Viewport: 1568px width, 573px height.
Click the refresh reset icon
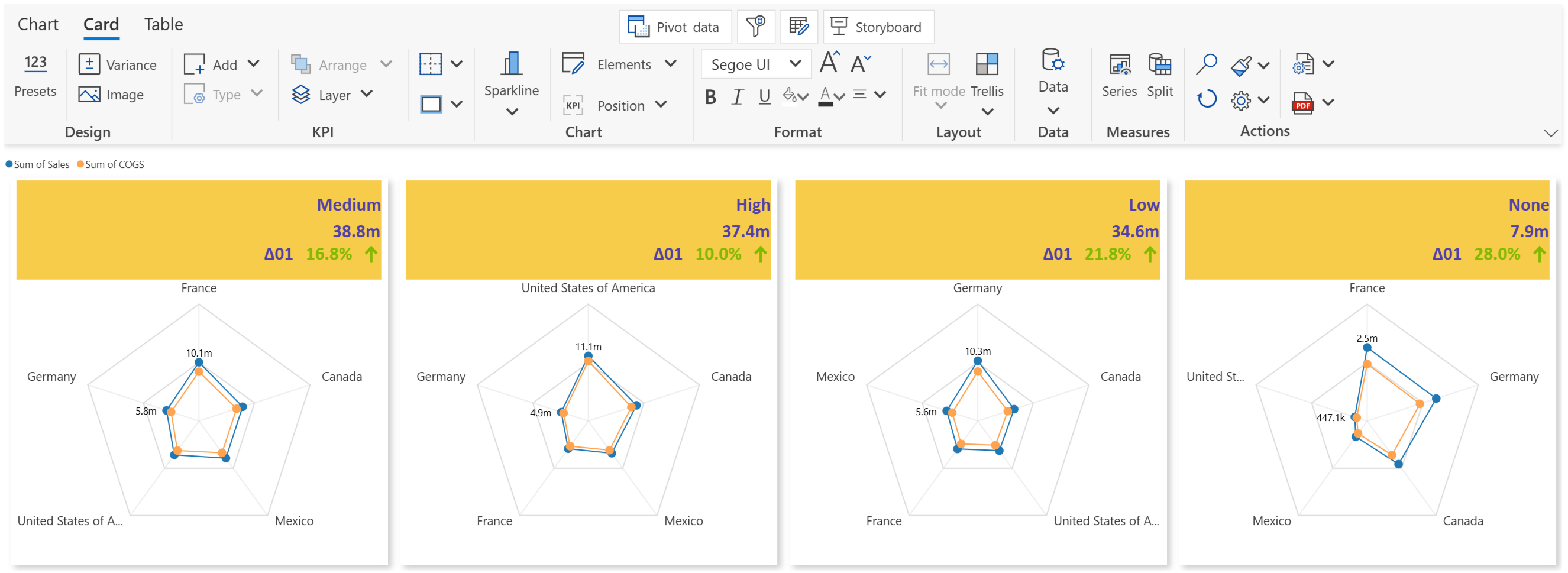[1206, 99]
